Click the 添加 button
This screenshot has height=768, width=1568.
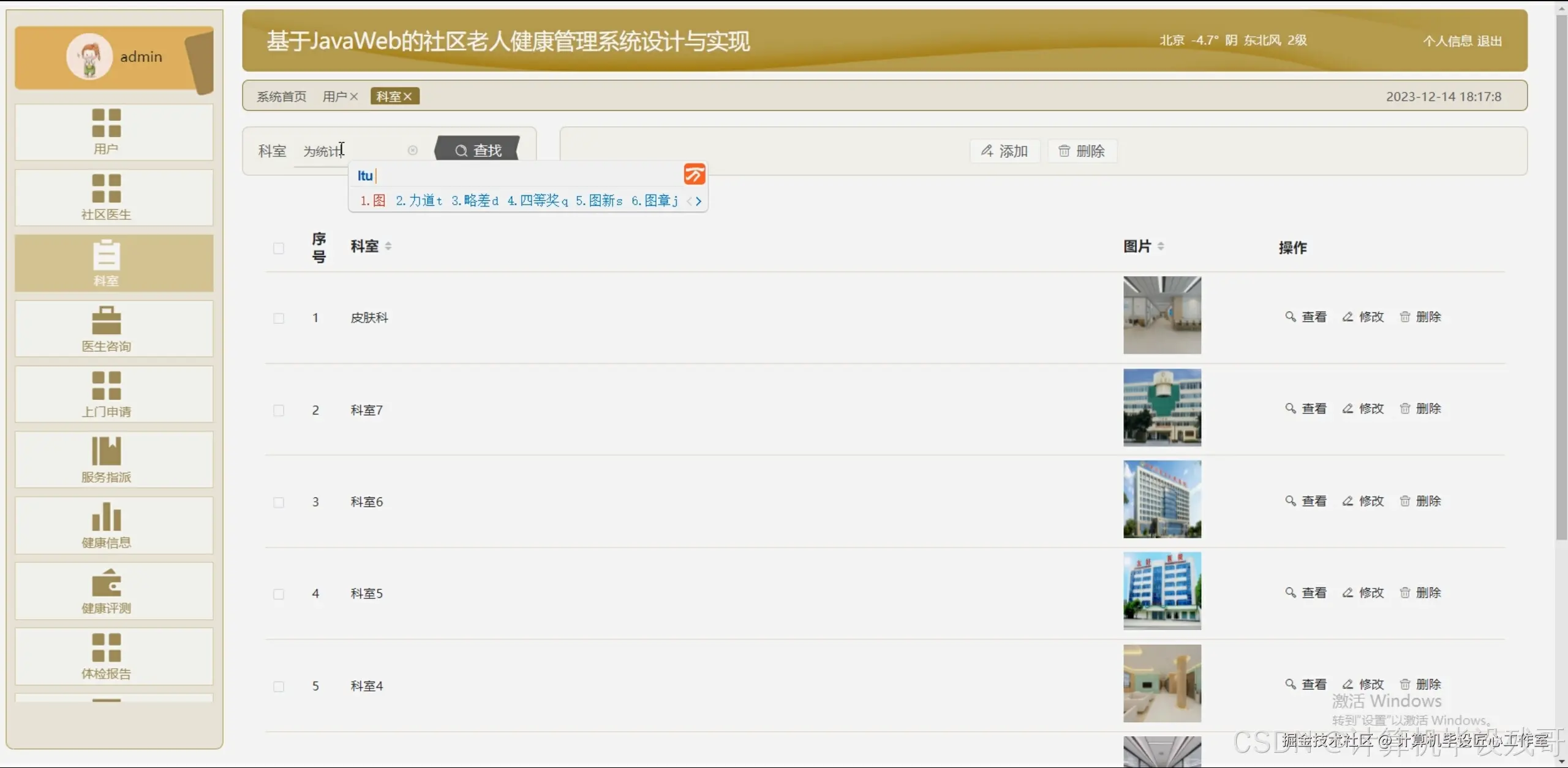click(1005, 151)
